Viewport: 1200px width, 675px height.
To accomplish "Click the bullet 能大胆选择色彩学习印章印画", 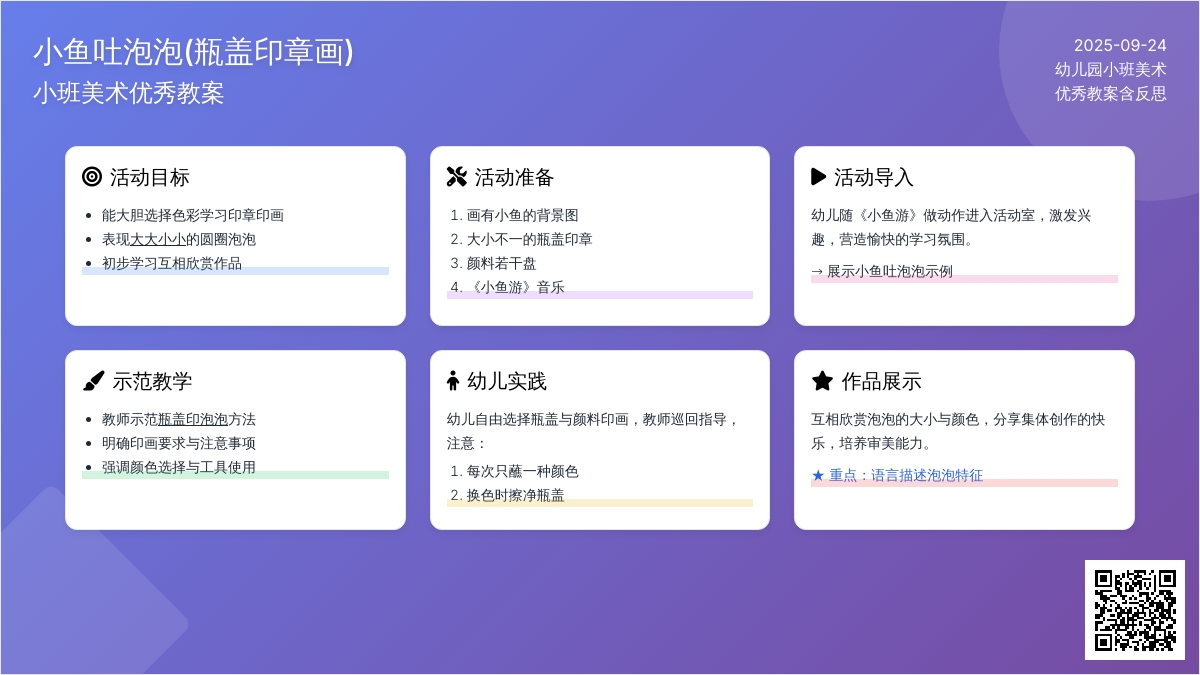I will point(193,215).
